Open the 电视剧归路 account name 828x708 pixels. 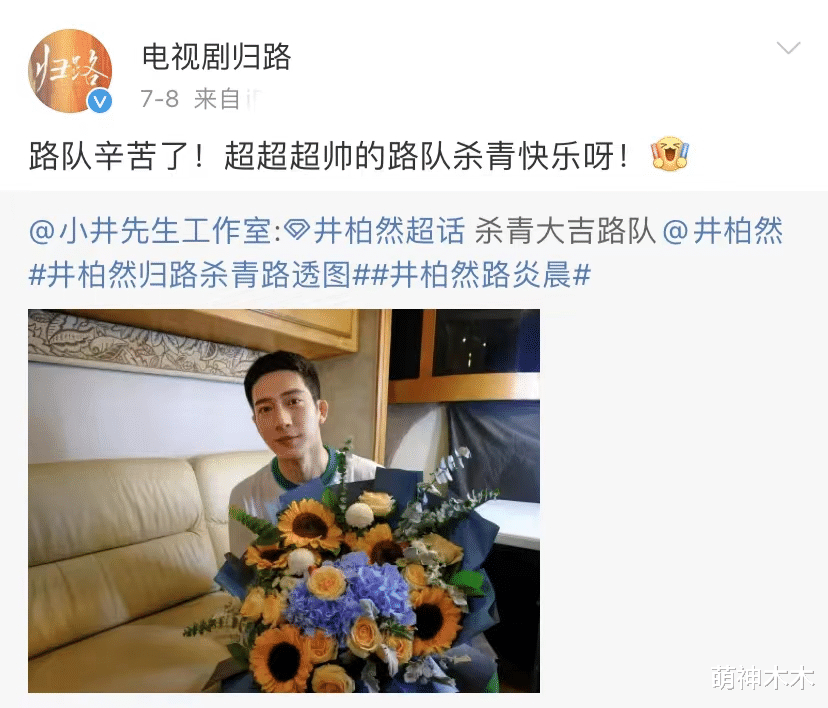(x=217, y=56)
